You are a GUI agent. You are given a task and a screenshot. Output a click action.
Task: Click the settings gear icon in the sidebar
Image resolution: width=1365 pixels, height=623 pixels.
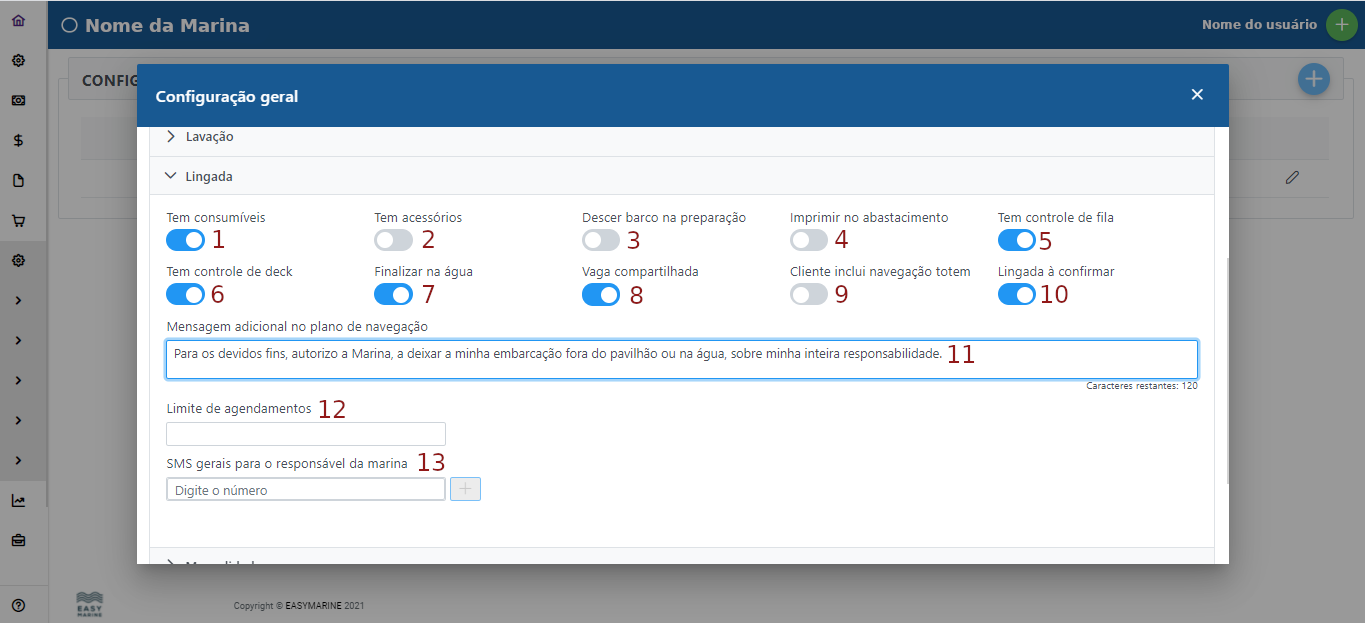pos(17,60)
